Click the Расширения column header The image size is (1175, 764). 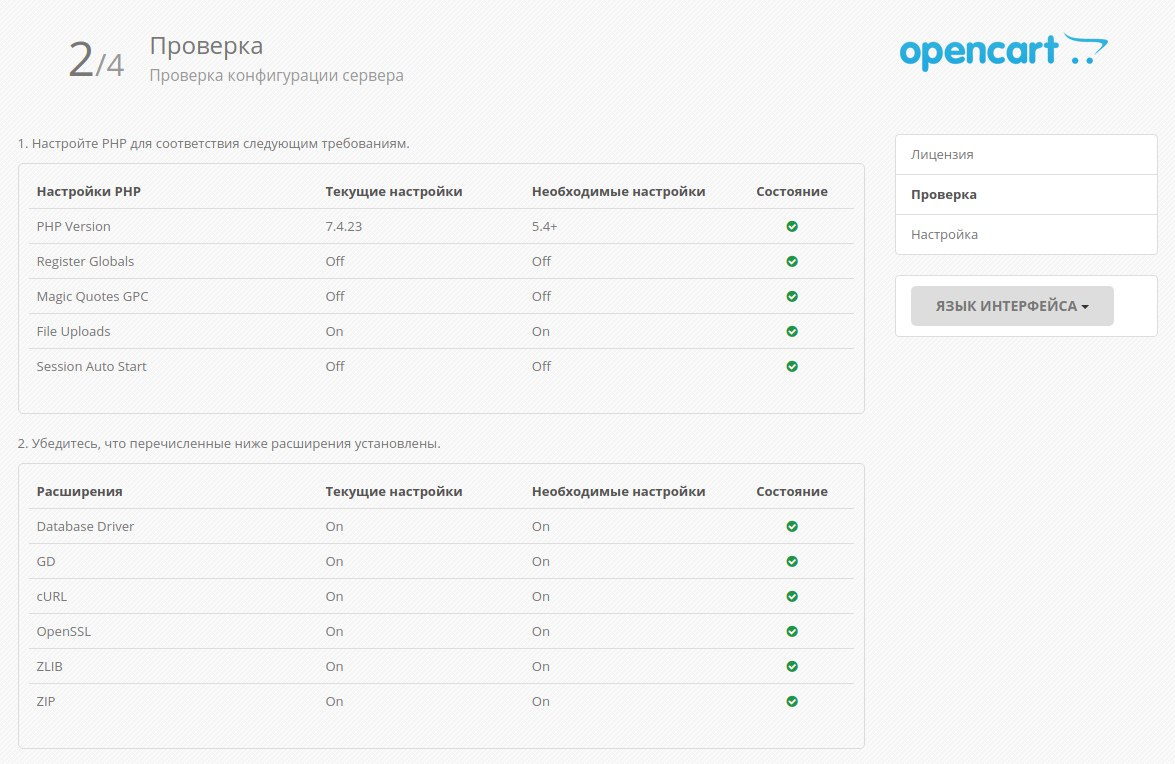tap(79, 491)
